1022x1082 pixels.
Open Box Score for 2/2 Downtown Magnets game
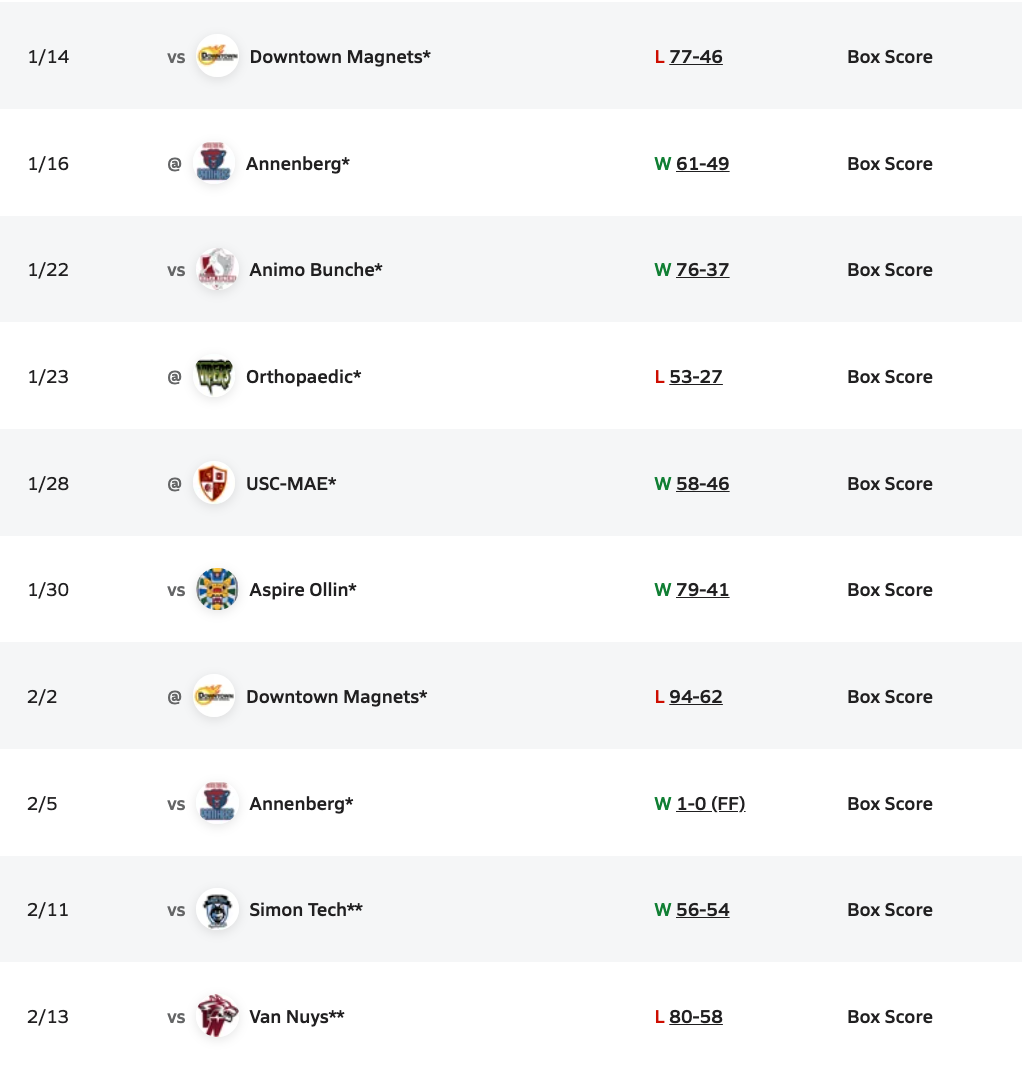coord(889,697)
